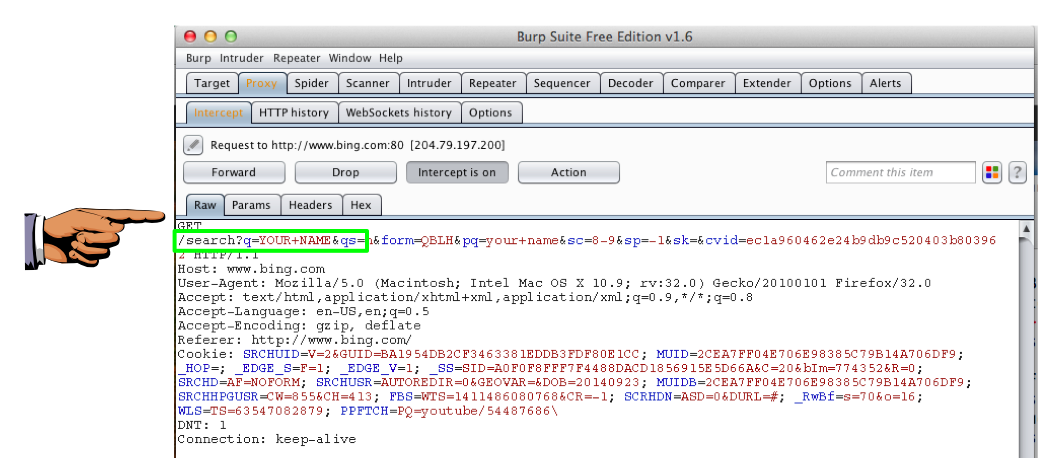The height and width of the screenshot is (458, 1061).
Task: Click the DNT: 1 header line
Action: click(202, 426)
